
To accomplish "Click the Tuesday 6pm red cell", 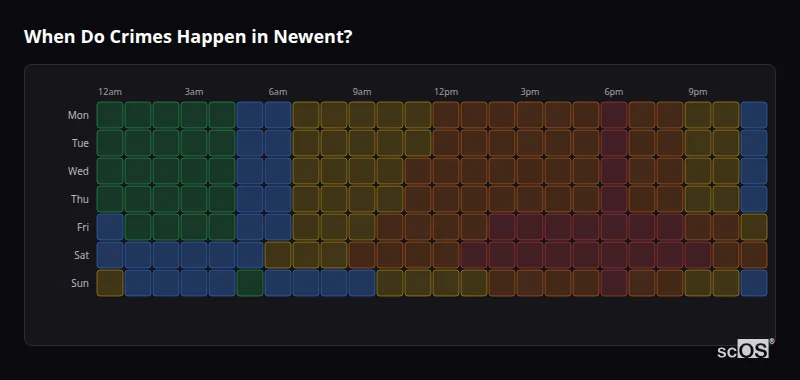I will click(614, 143).
